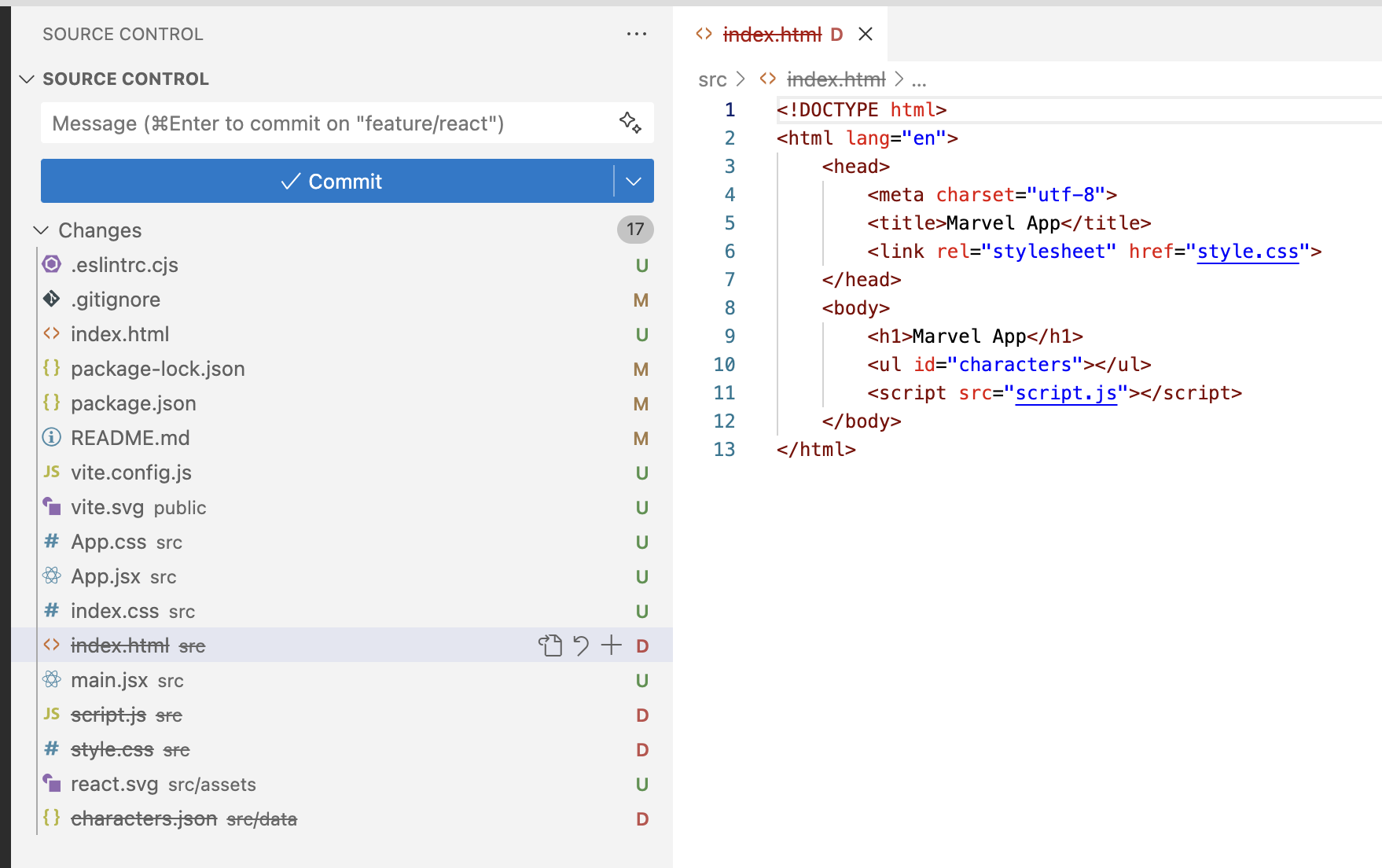
Task: Click the M status on .gitignore row
Action: (641, 300)
